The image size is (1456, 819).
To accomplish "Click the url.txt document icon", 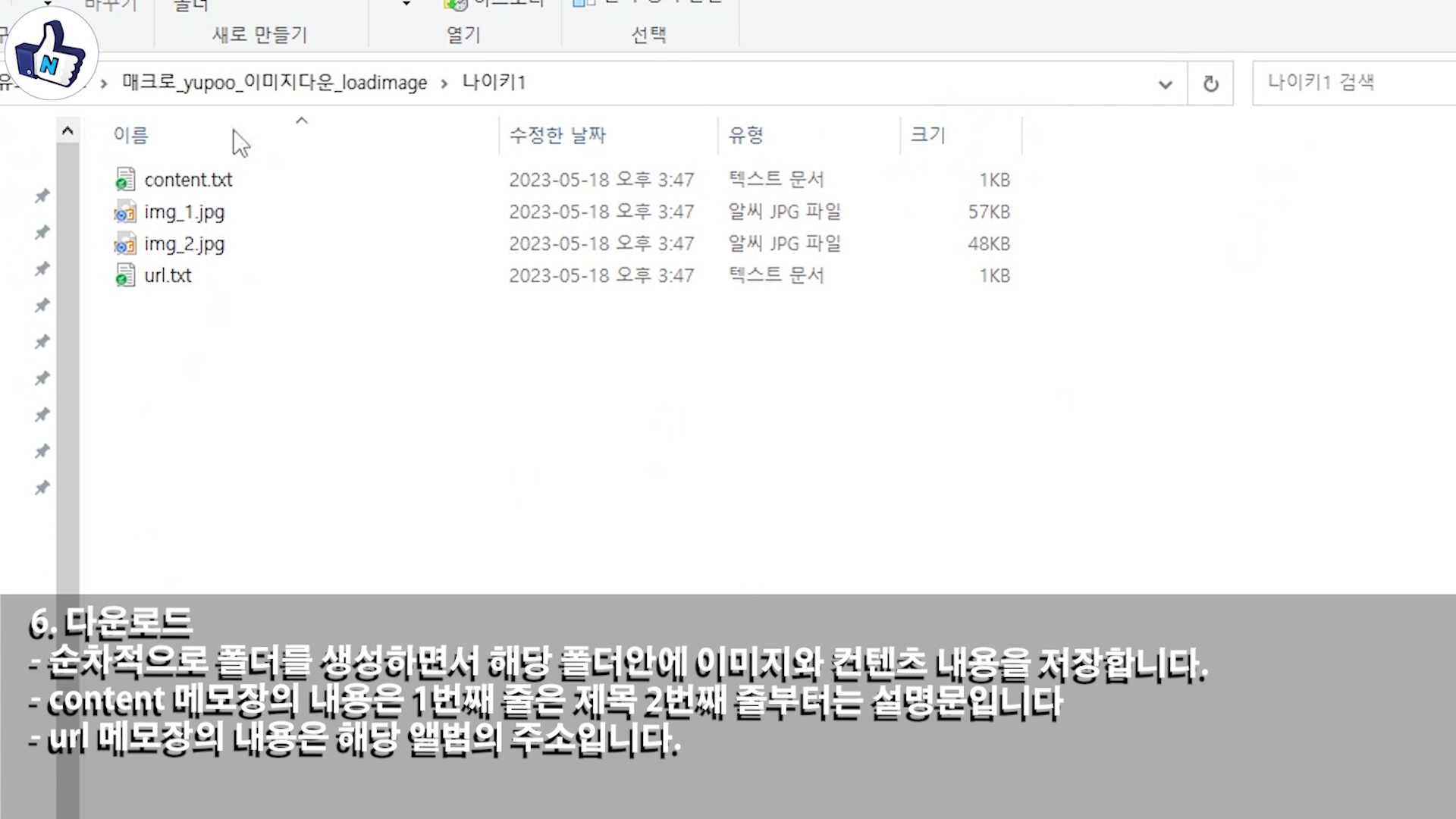I will (x=125, y=276).
